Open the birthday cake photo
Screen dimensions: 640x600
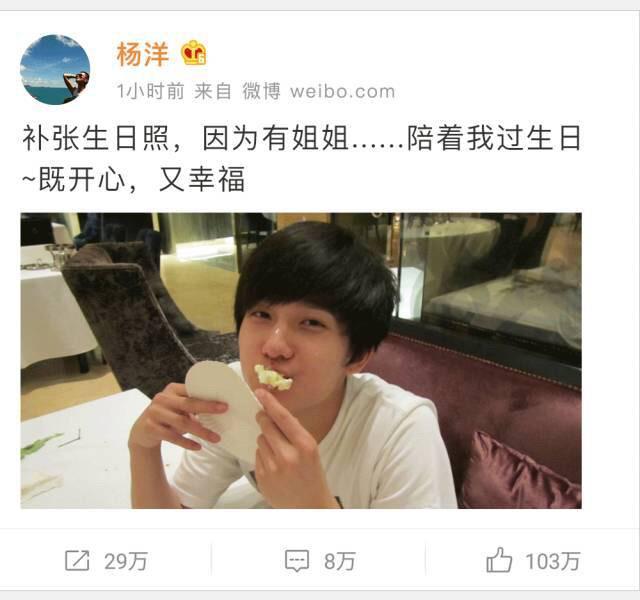point(301,360)
